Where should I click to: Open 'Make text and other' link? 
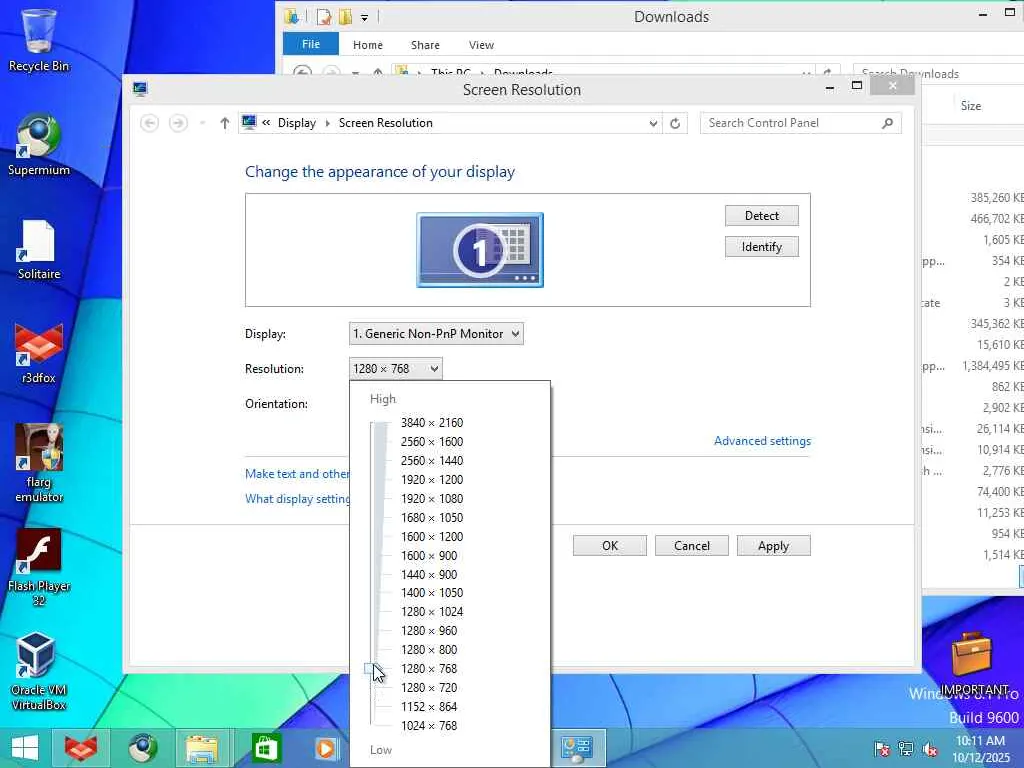(x=297, y=473)
